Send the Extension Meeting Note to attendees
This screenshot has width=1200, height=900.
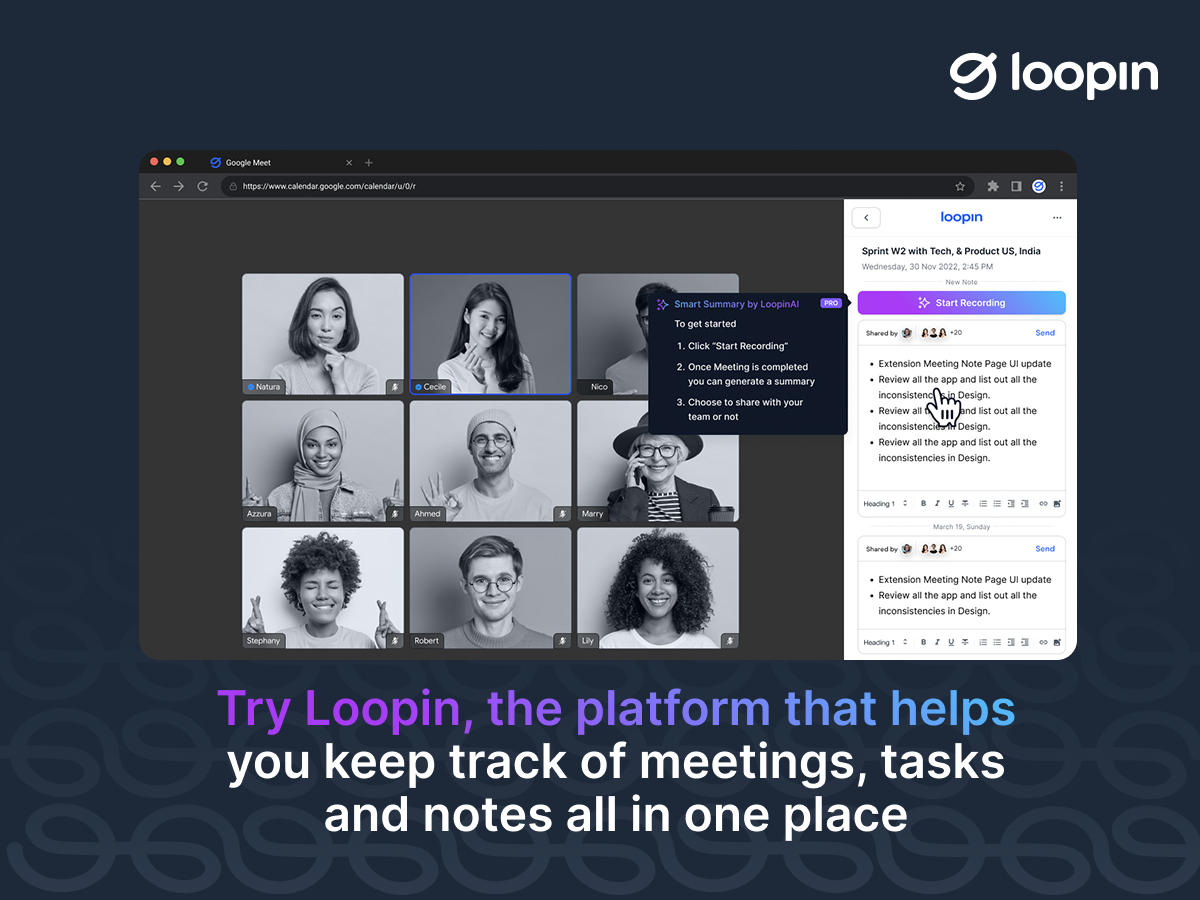[1045, 333]
